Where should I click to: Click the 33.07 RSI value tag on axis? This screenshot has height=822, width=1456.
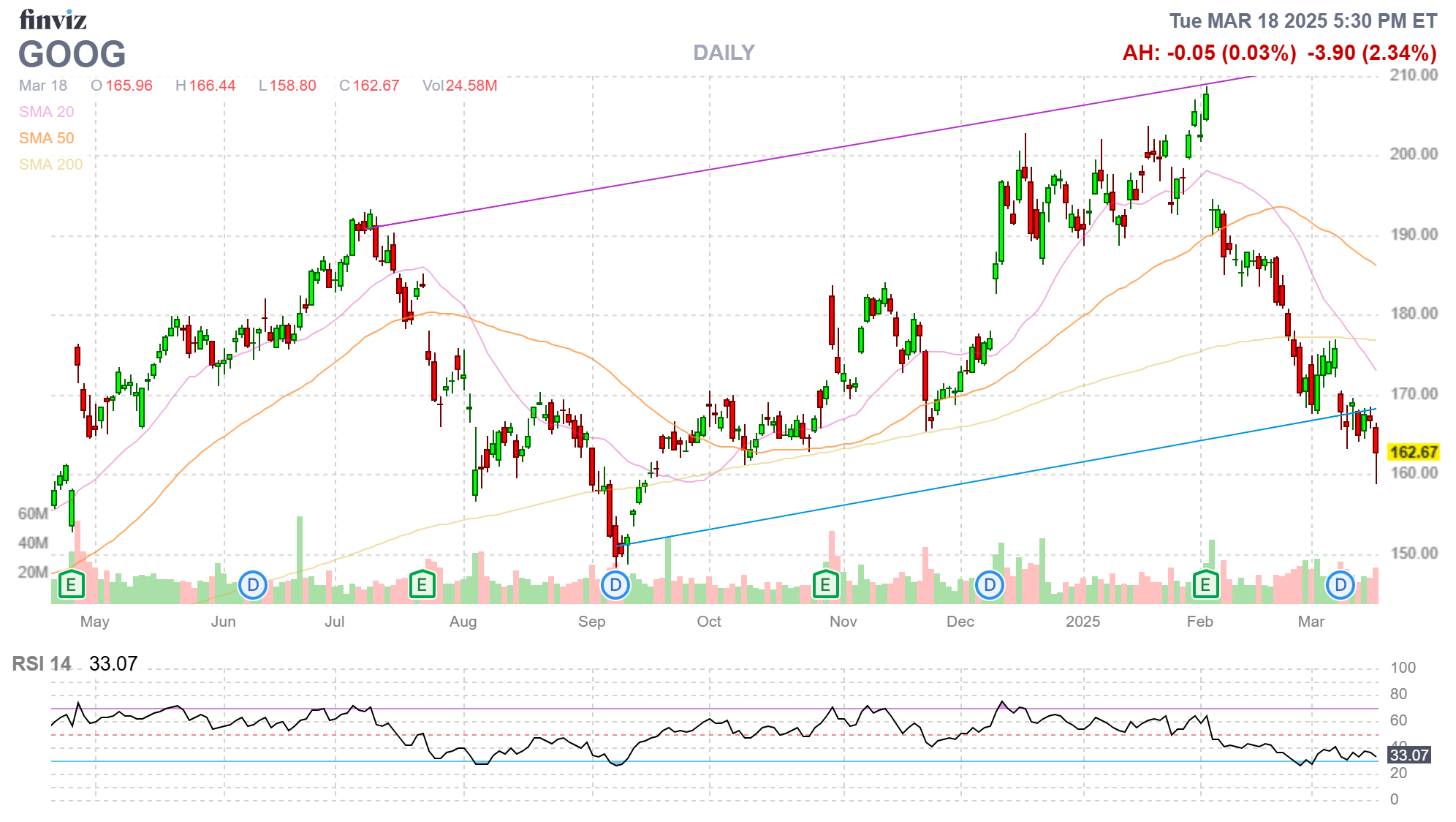[x=1408, y=755]
